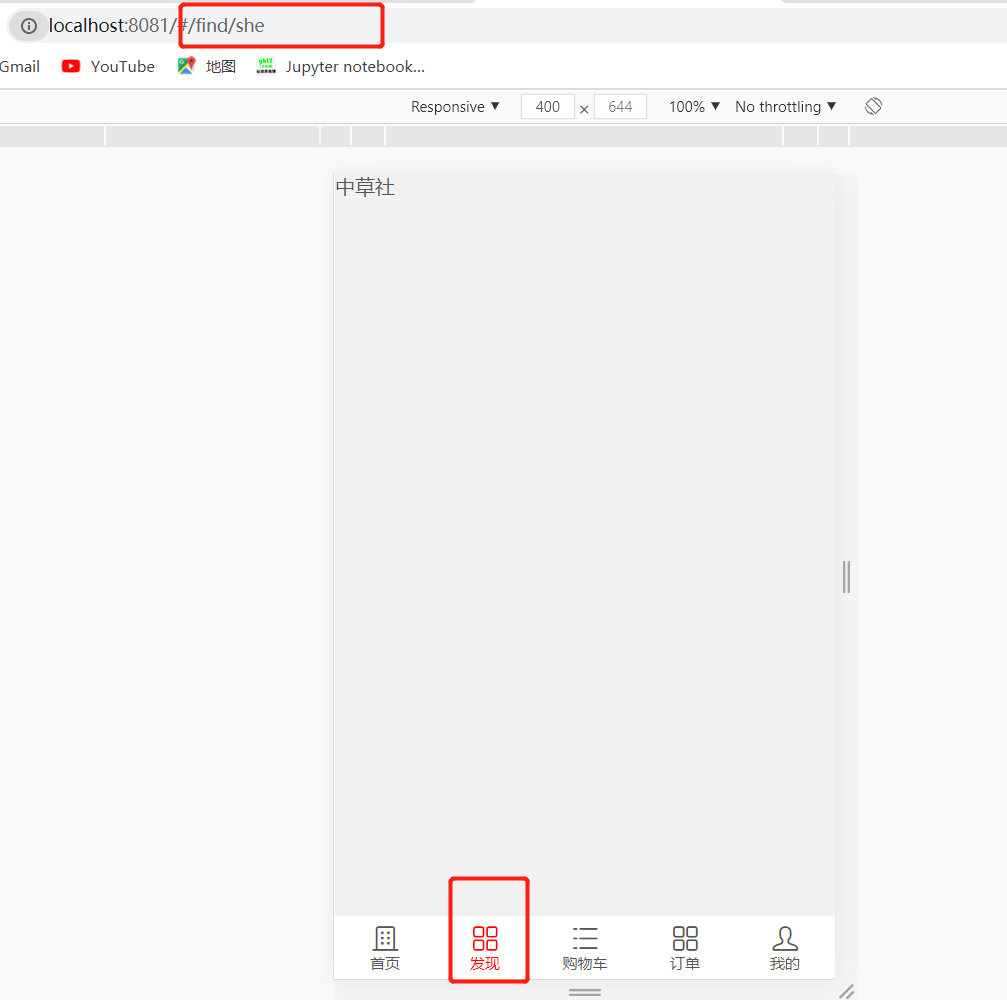Click the height input showing 644

(x=620, y=106)
